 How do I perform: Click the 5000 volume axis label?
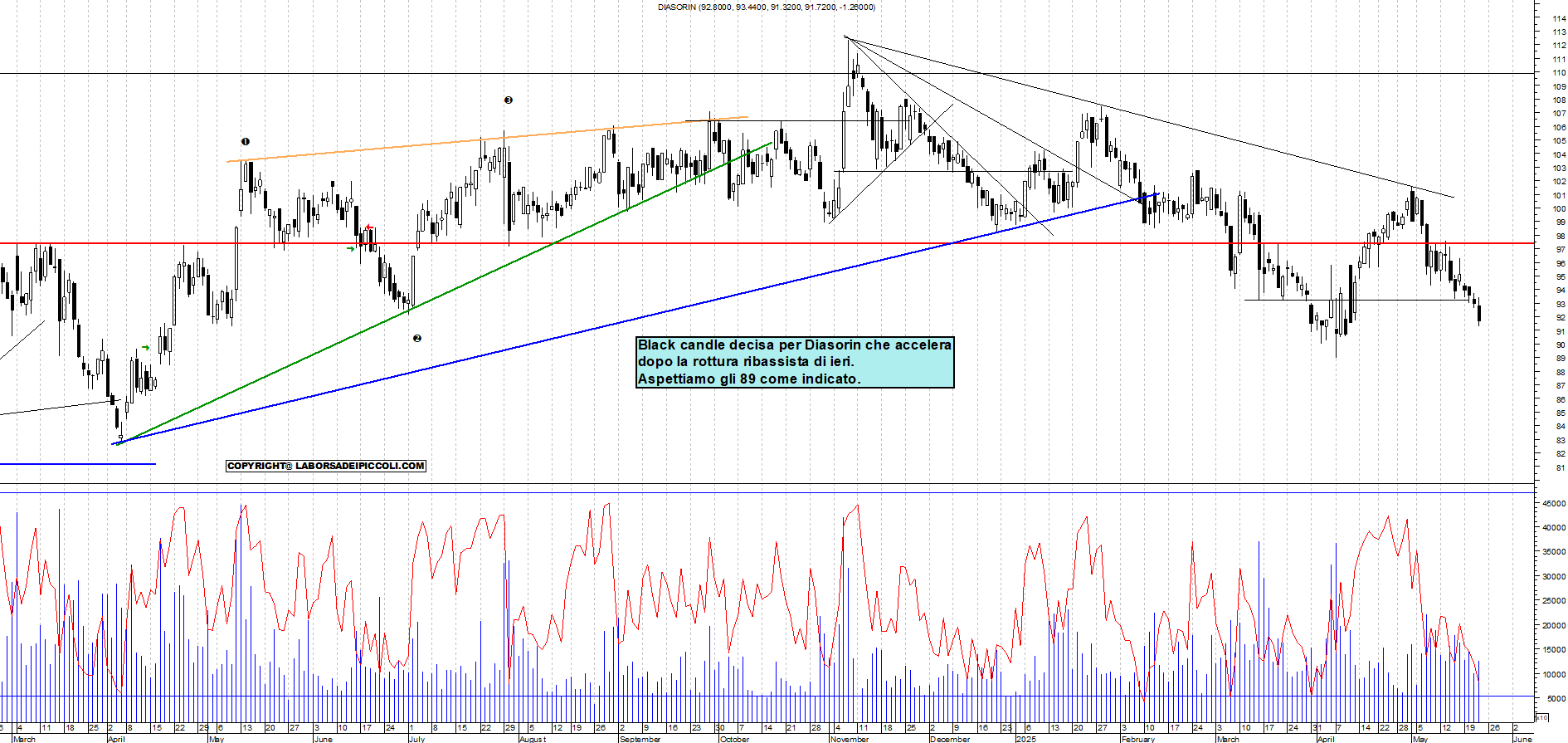[x=1556, y=699]
